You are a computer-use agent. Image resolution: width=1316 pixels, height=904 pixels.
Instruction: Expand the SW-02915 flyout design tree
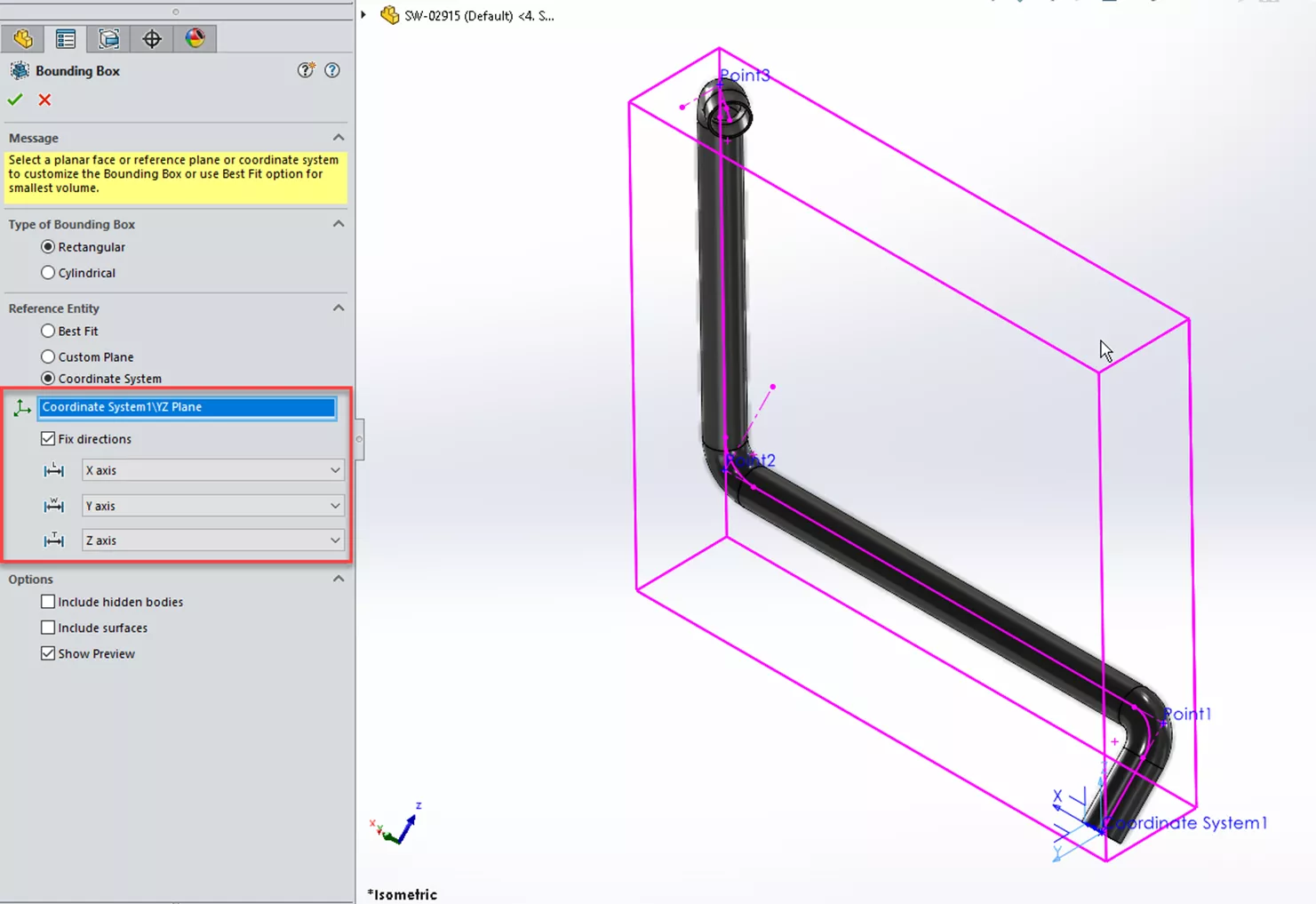(x=363, y=15)
